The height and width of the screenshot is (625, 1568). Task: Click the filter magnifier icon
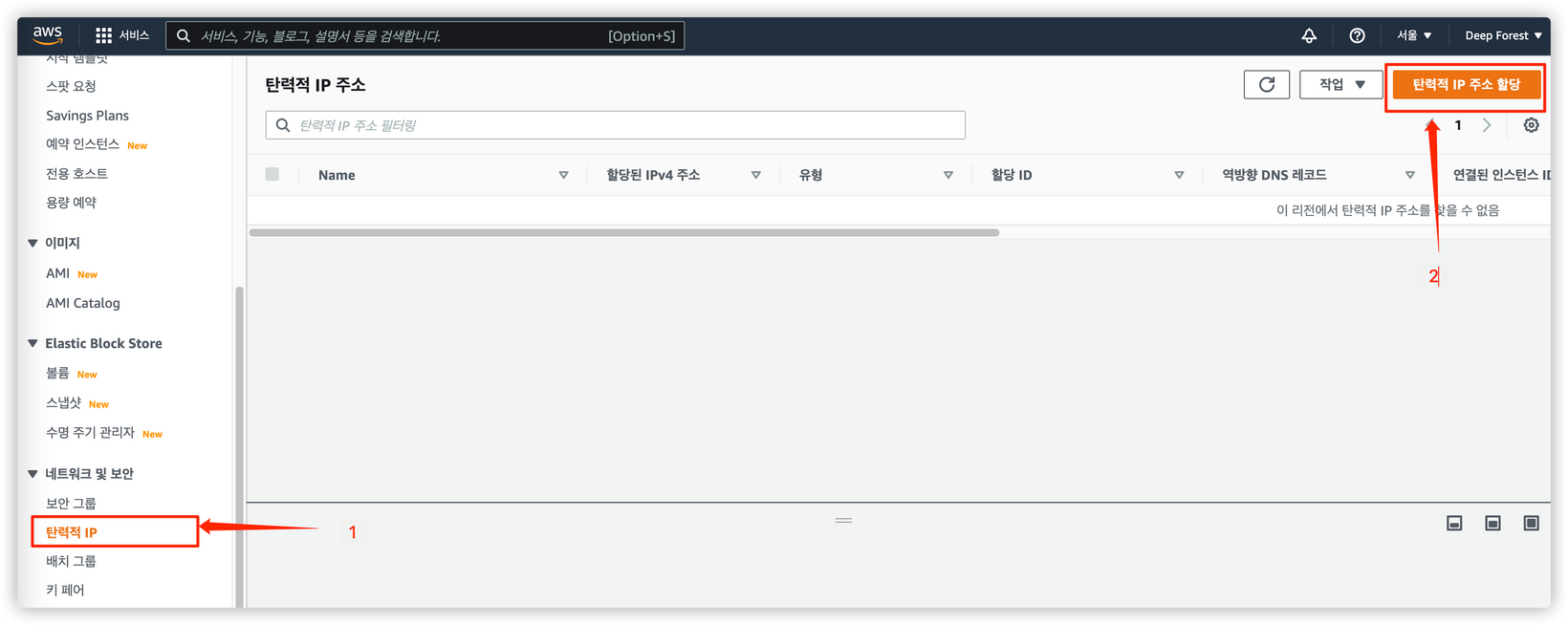[283, 125]
